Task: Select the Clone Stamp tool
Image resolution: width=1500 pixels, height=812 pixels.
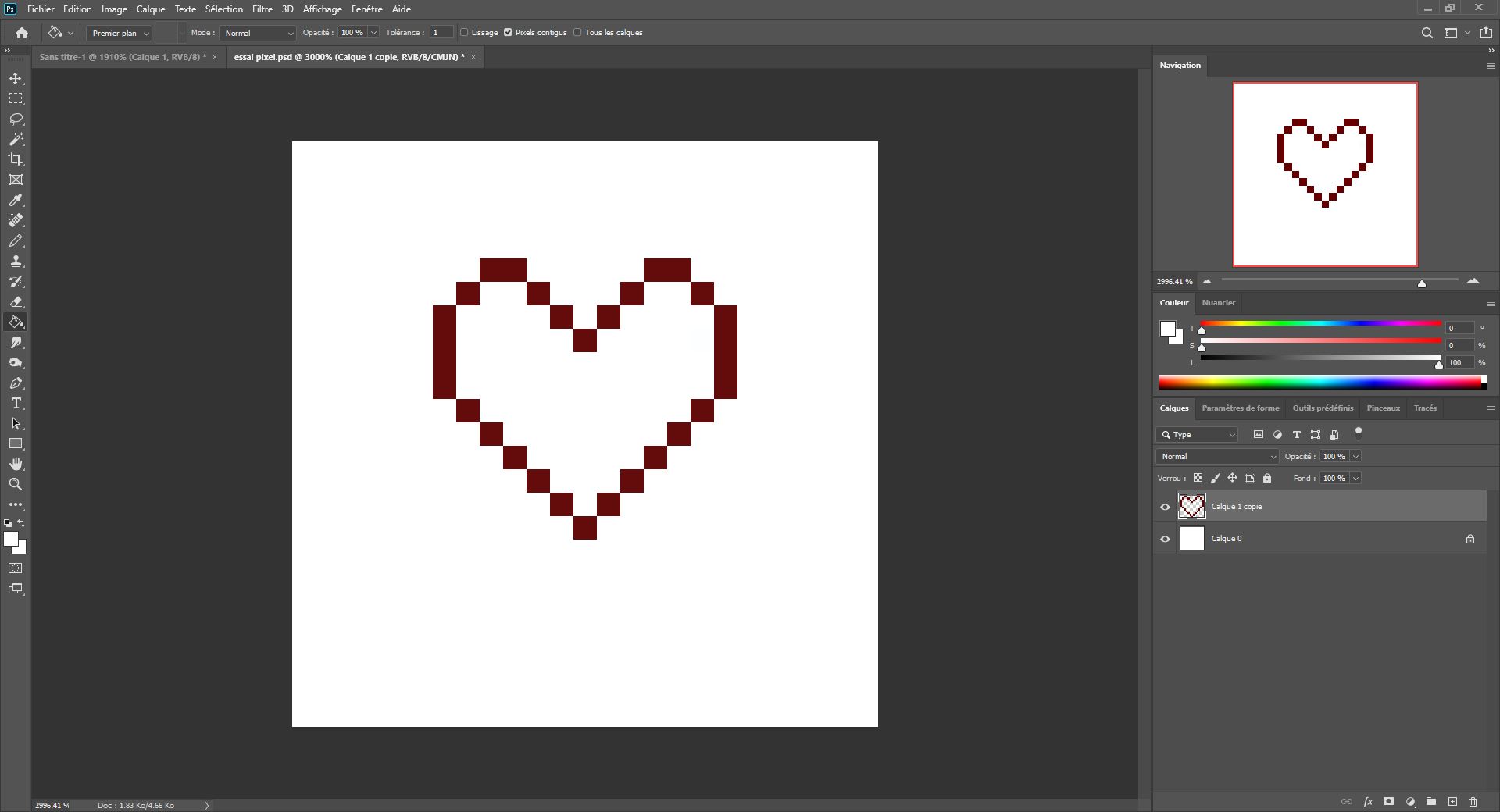Action: 16,262
